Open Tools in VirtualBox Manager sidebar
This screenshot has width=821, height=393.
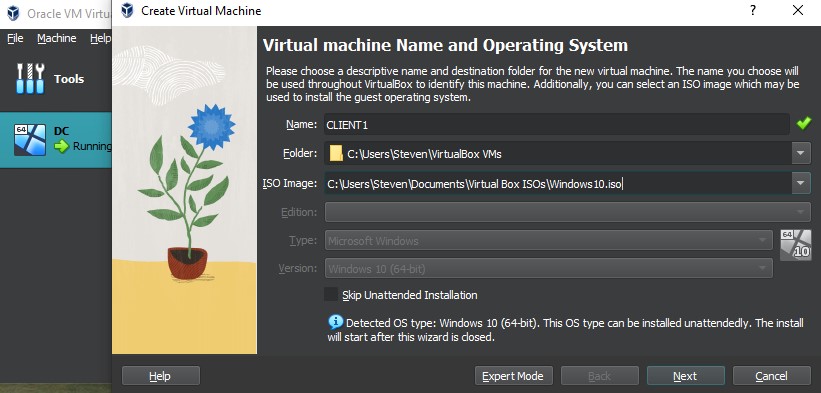click(x=56, y=79)
